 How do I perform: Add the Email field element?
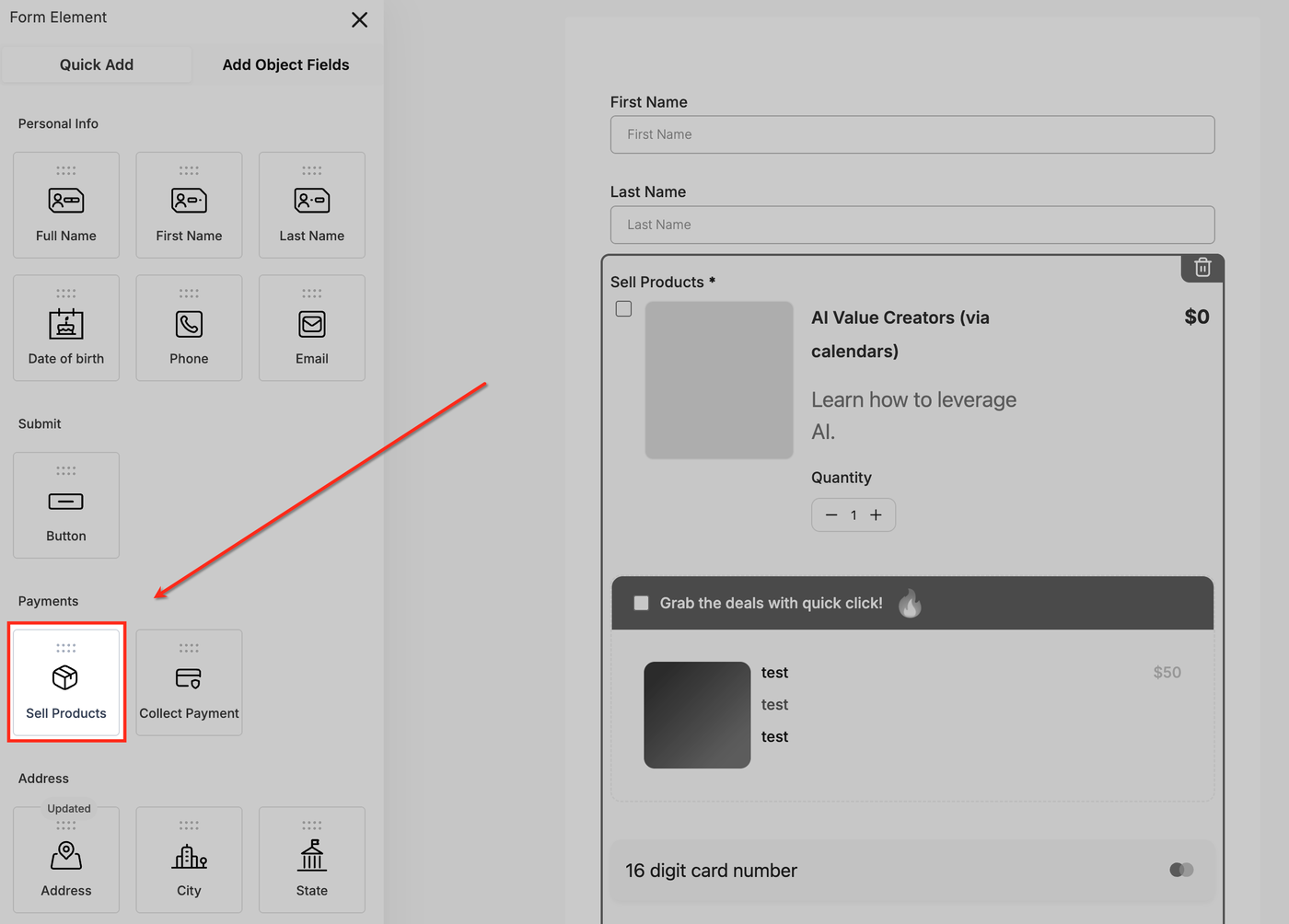[312, 328]
